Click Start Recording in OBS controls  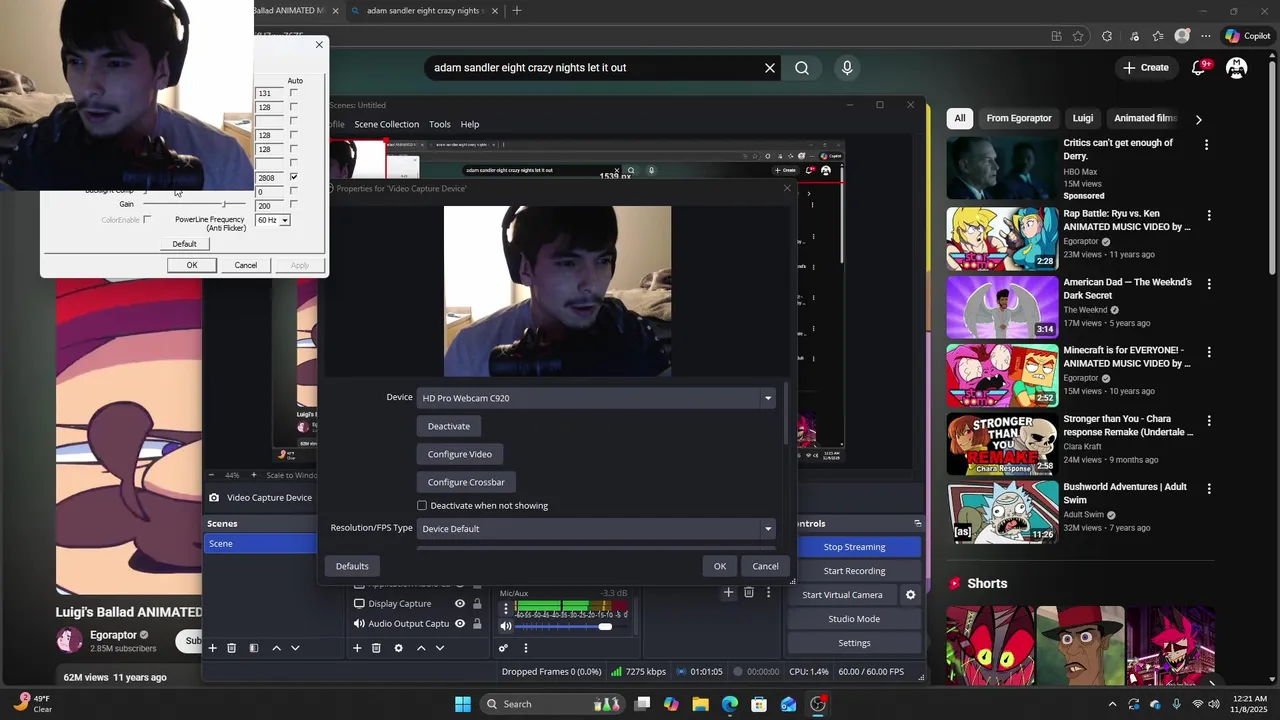[x=854, y=571]
